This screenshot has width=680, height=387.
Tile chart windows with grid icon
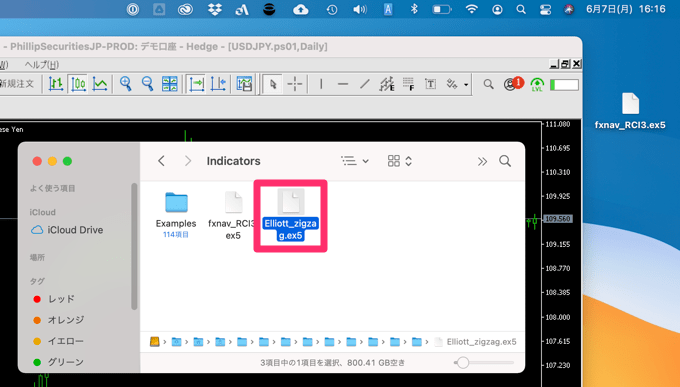(x=170, y=84)
